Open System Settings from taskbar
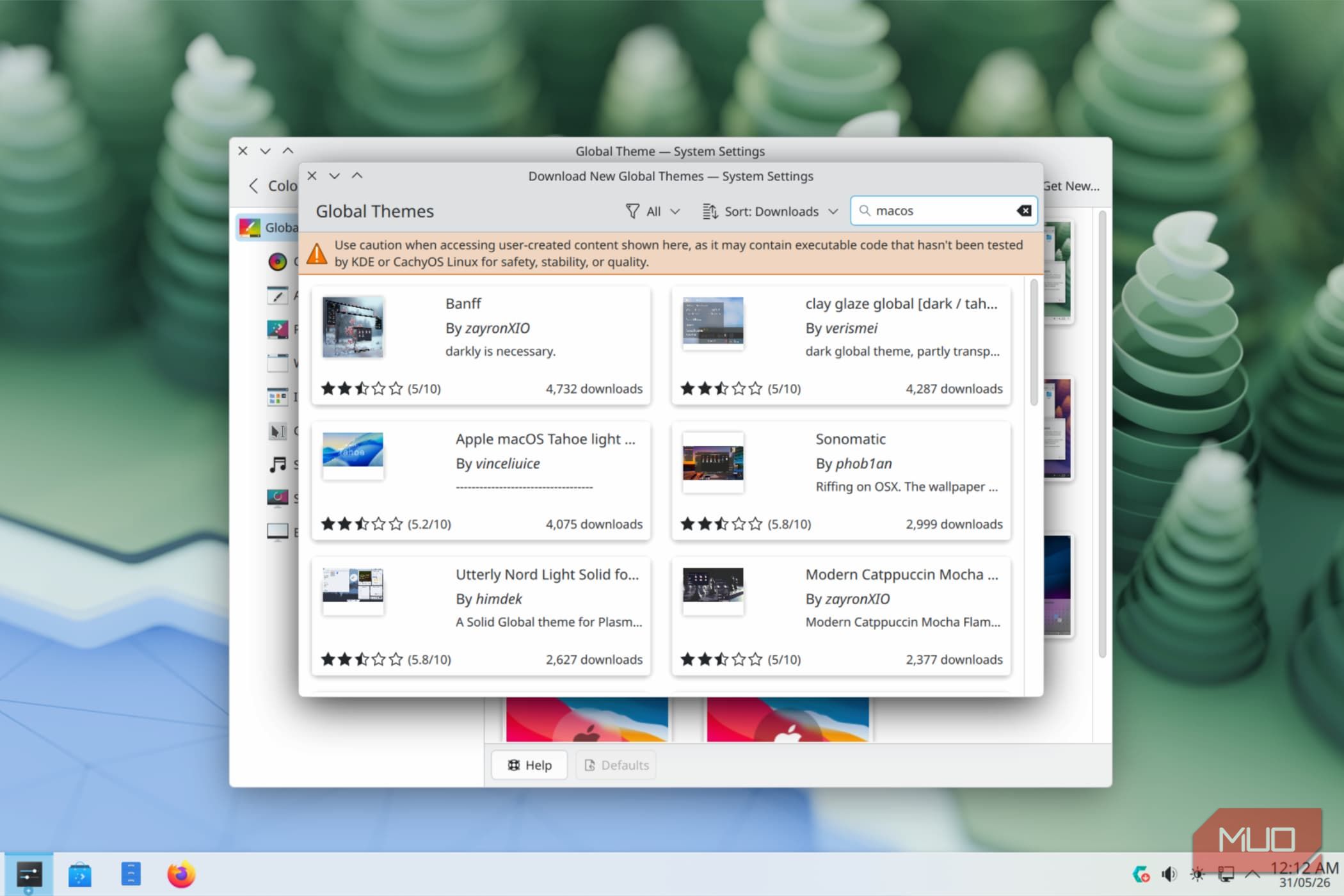 pos(29,875)
